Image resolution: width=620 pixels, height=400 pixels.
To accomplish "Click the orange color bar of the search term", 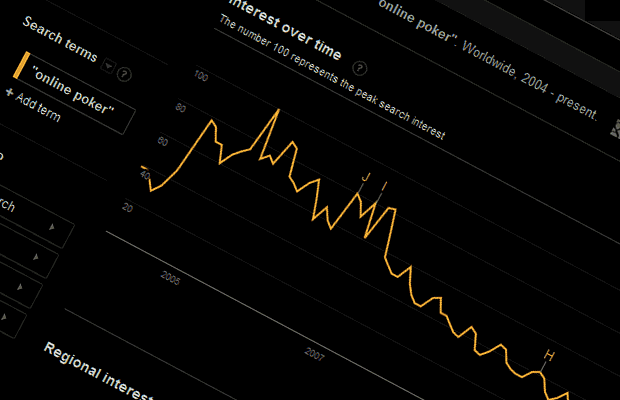I will click(x=21, y=65).
